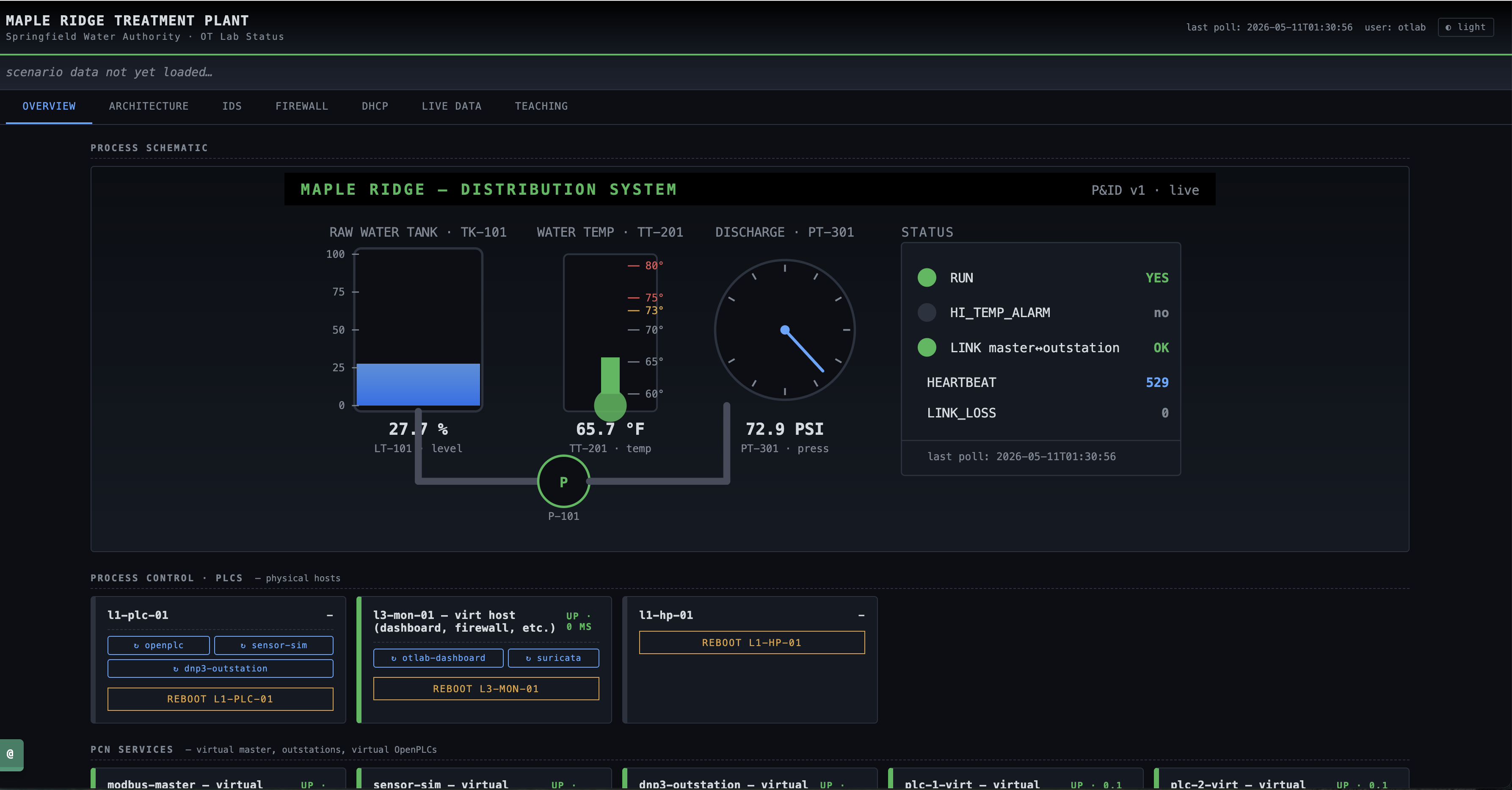The image size is (1512, 790).
Task: Click the plc-2-virt virtual service card
Action: [x=1281, y=779]
